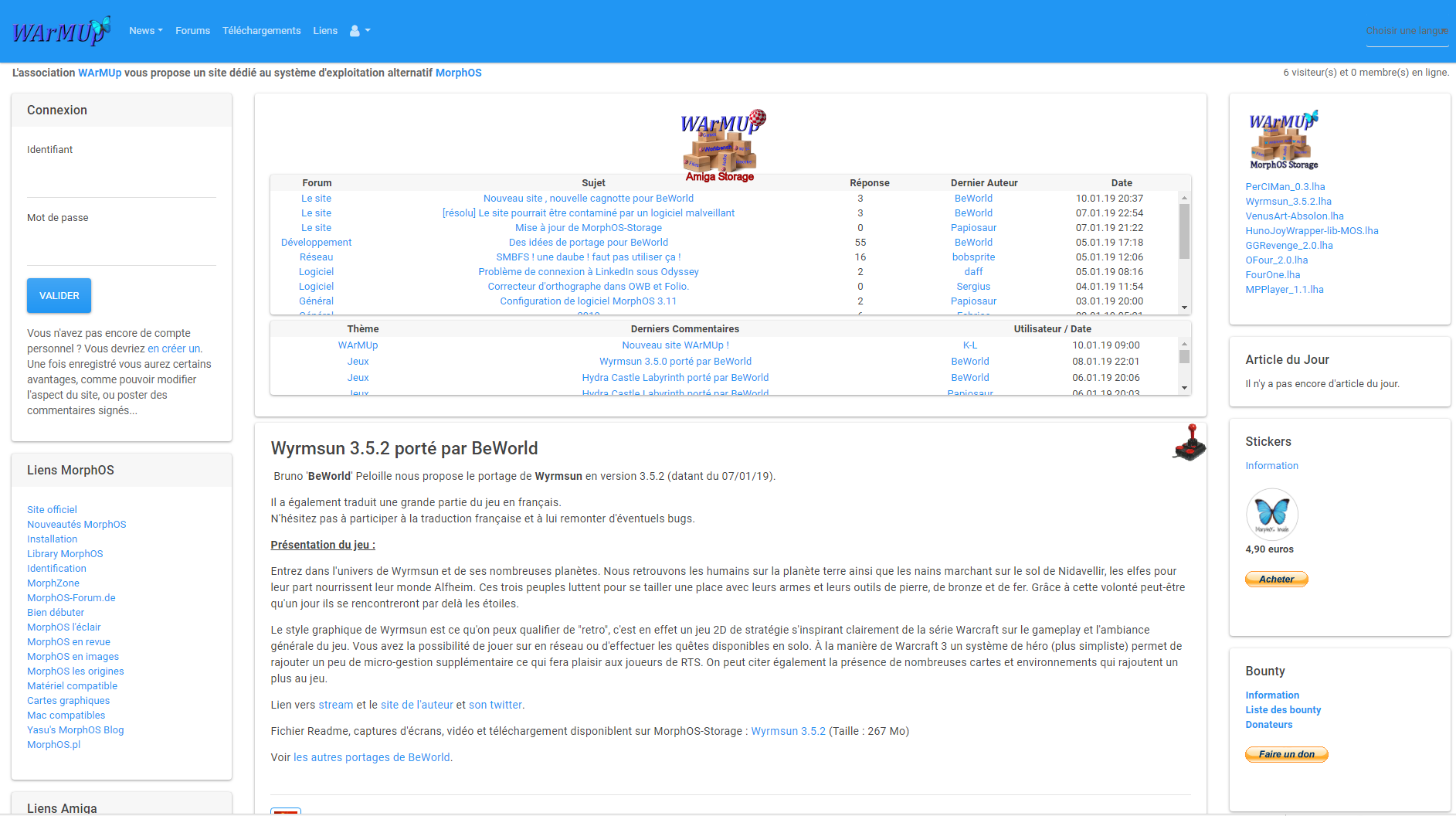Click the Réseau forum category link
The image size is (1456, 816).
click(x=316, y=257)
